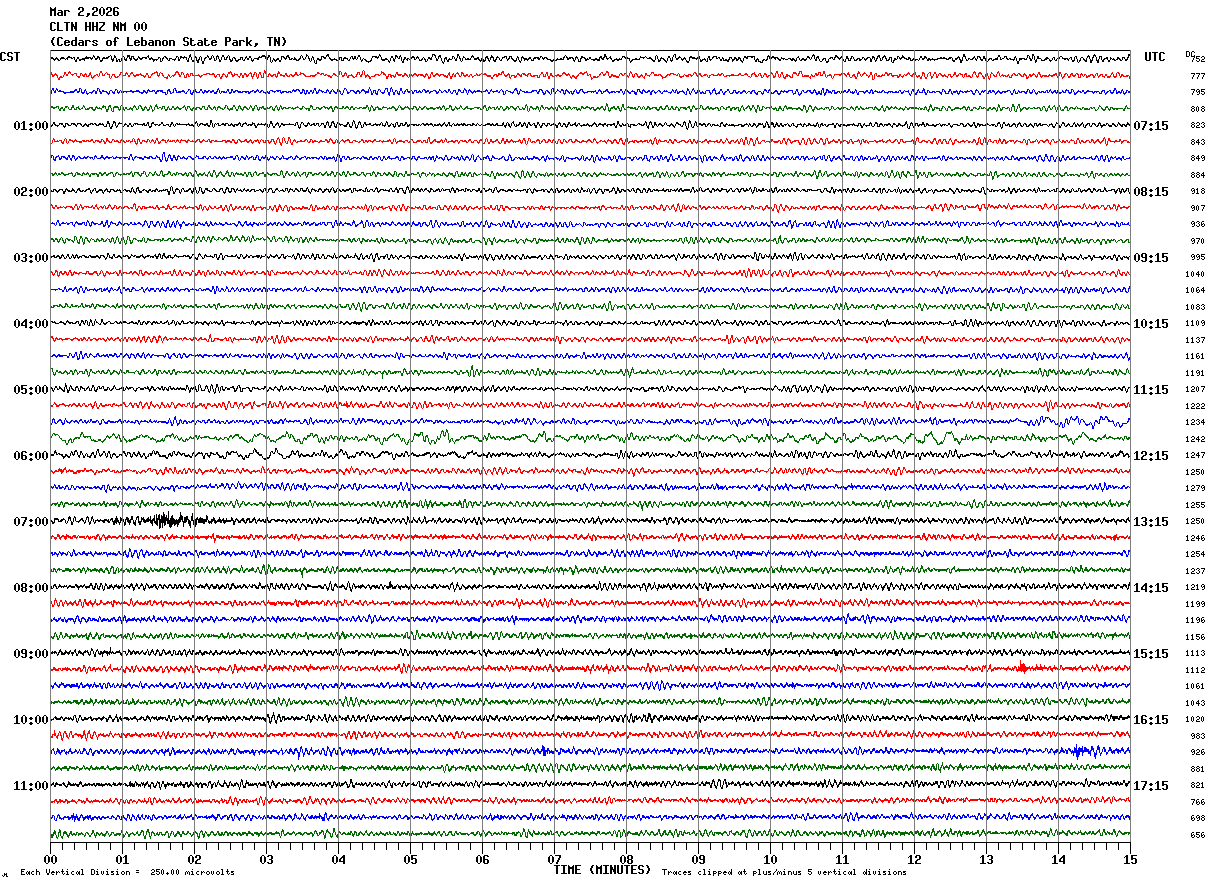Viewport: 1210px width, 886px height.
Task: Select the 09:00 CST row label
Action: (30, 654)
